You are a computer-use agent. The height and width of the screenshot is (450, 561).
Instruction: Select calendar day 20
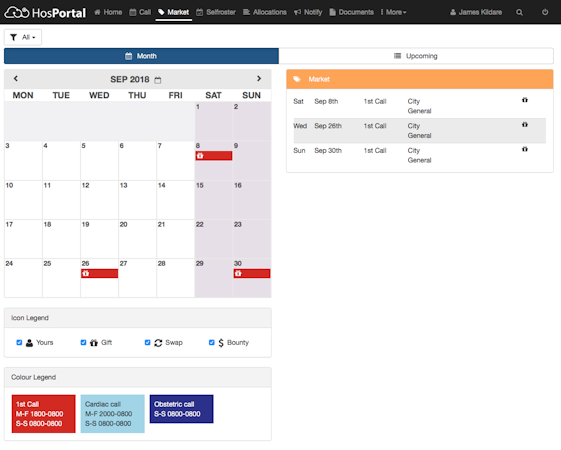(137, 239)
